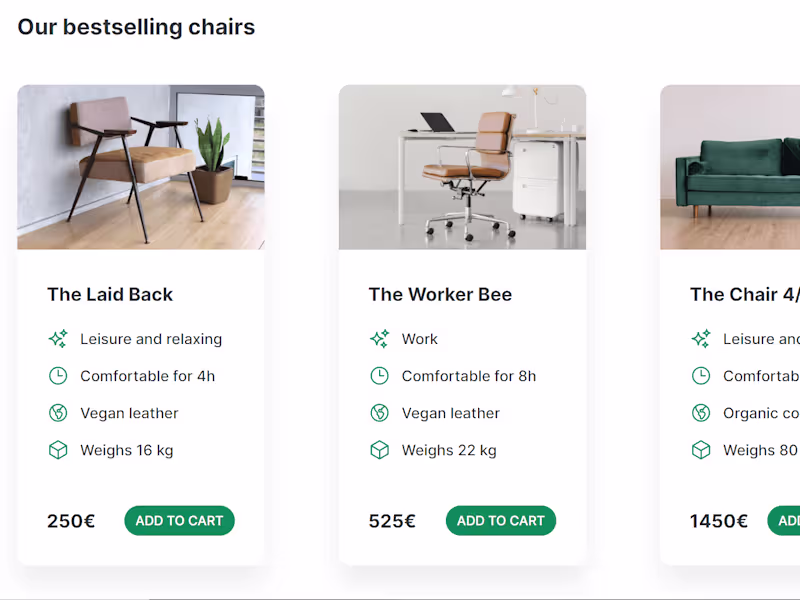Click globe icon on The Worker Bee card
This screenshot has height=600, width=800.
click(x=379, y=413)
